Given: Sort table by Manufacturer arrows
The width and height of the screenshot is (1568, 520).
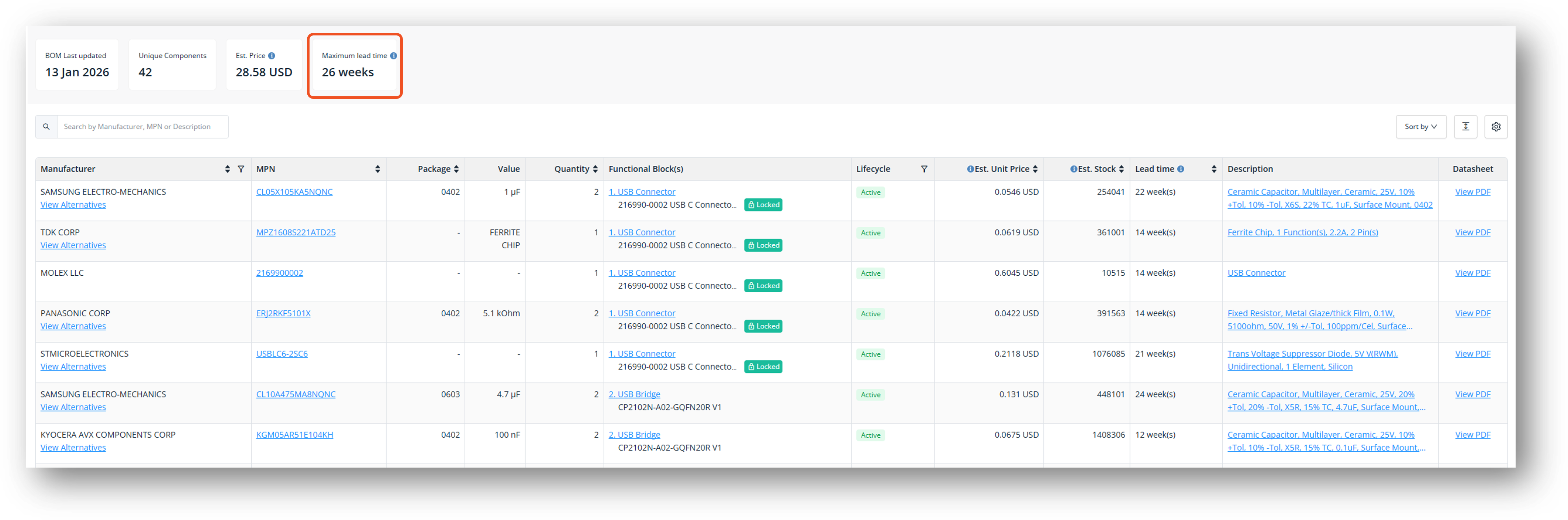Looking at the screenshot, I should tap(227, 169).
